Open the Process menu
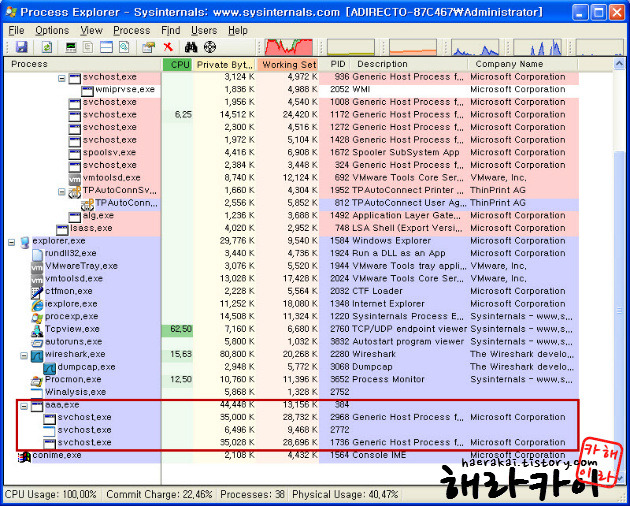Viewport: 630px width, 506px height. [131, 31]
